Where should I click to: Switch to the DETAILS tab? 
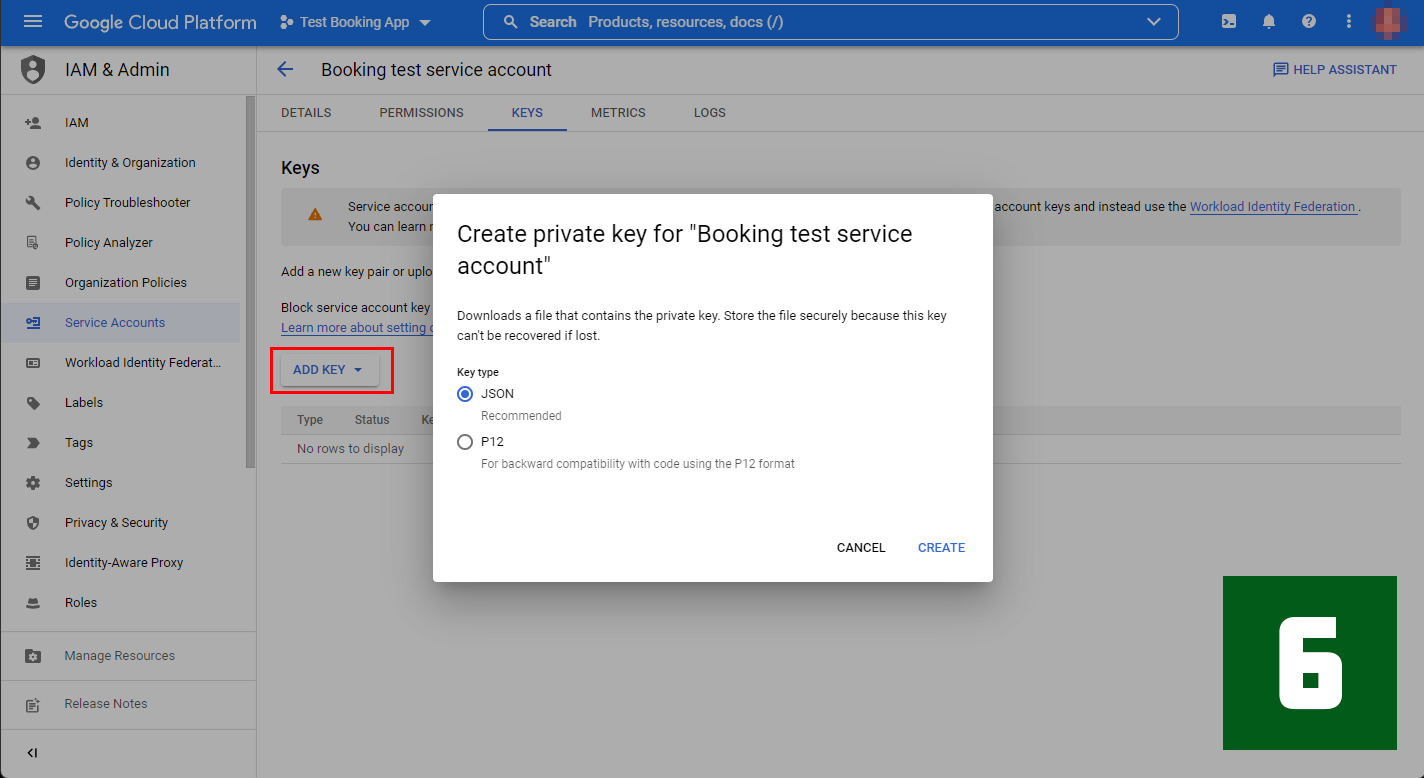(x=306, y=113)
